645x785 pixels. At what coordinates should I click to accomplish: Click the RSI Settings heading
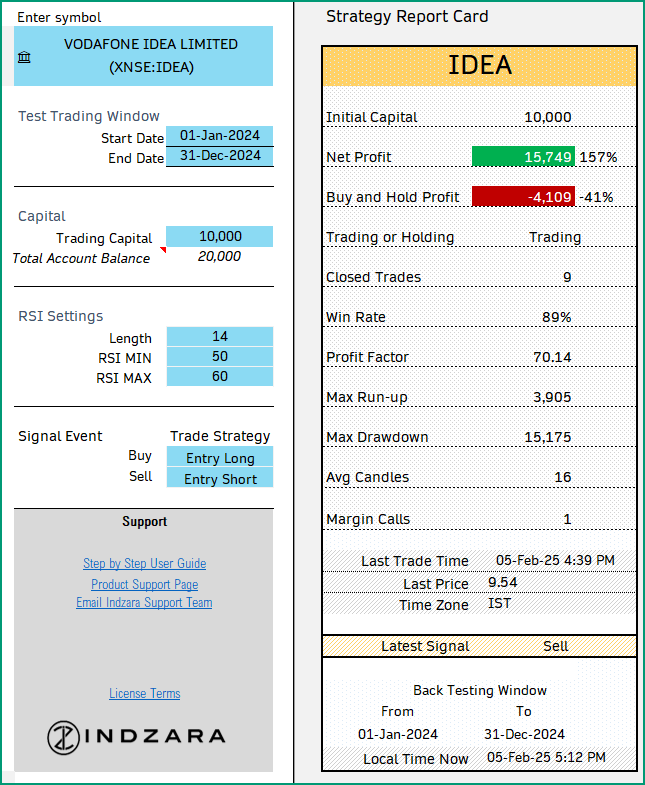click(61, 316)
